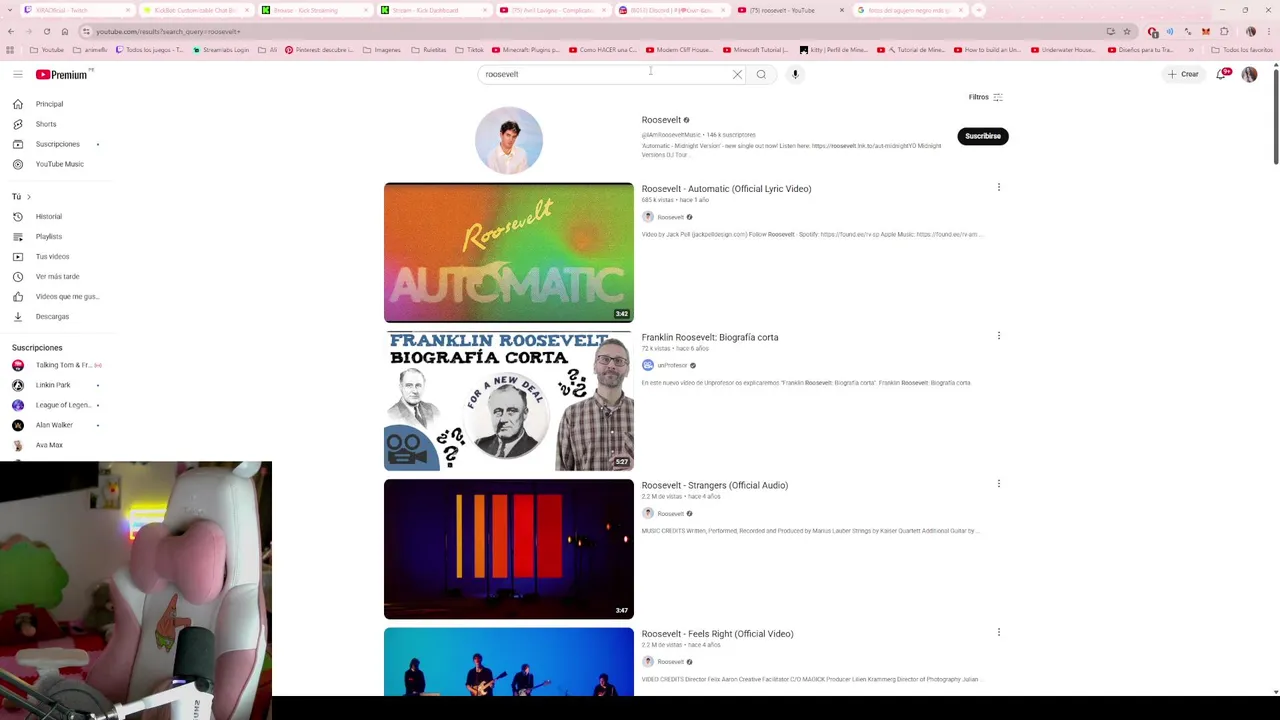Screen dimensions: 1280x720
Task: Open the Pinterest bookmark
Action: pos(319,50)
